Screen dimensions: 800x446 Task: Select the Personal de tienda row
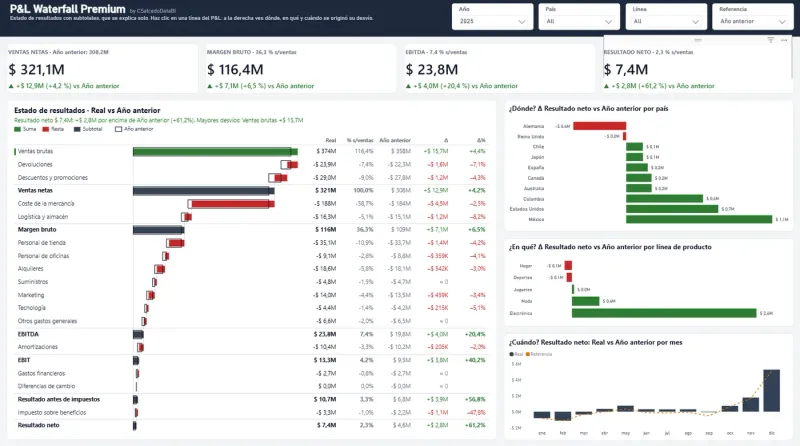tap(250, 243)
